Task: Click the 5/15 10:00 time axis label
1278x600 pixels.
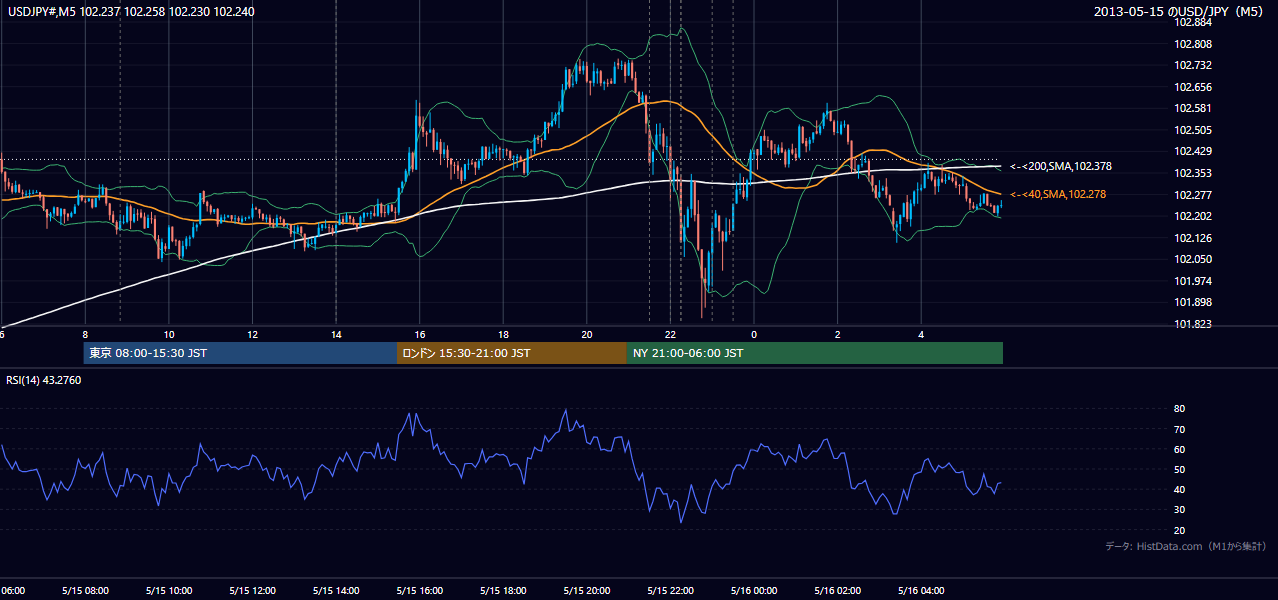Action: coord(169,590)
